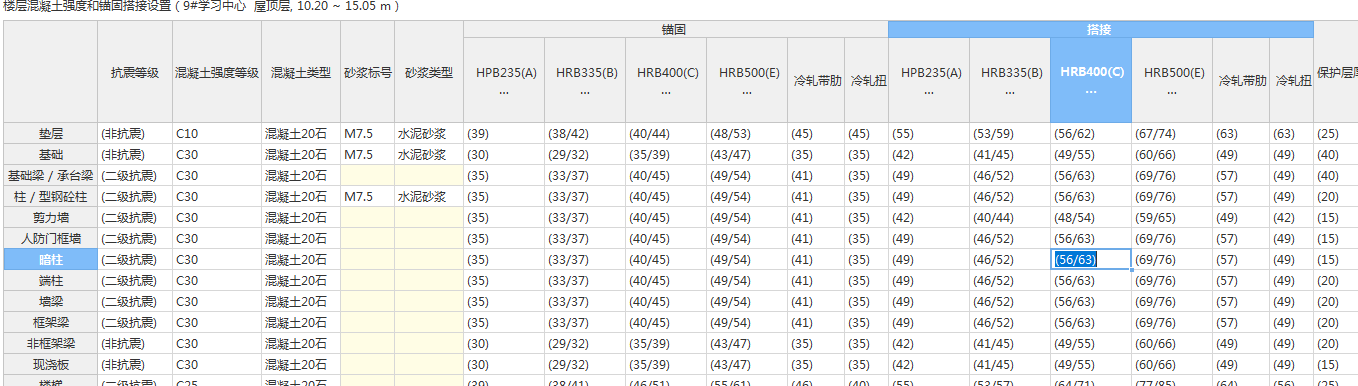Select the 墙梁 row header

point(50,302)
